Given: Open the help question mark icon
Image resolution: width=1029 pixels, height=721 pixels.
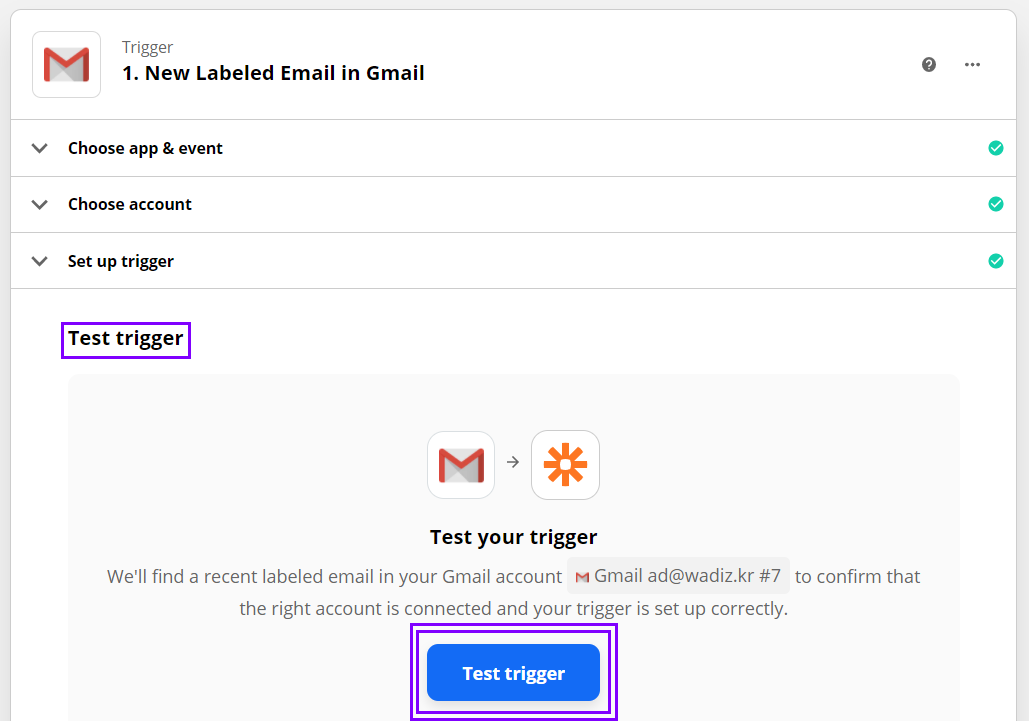Looking at the screenshot, I should [929, 64].
